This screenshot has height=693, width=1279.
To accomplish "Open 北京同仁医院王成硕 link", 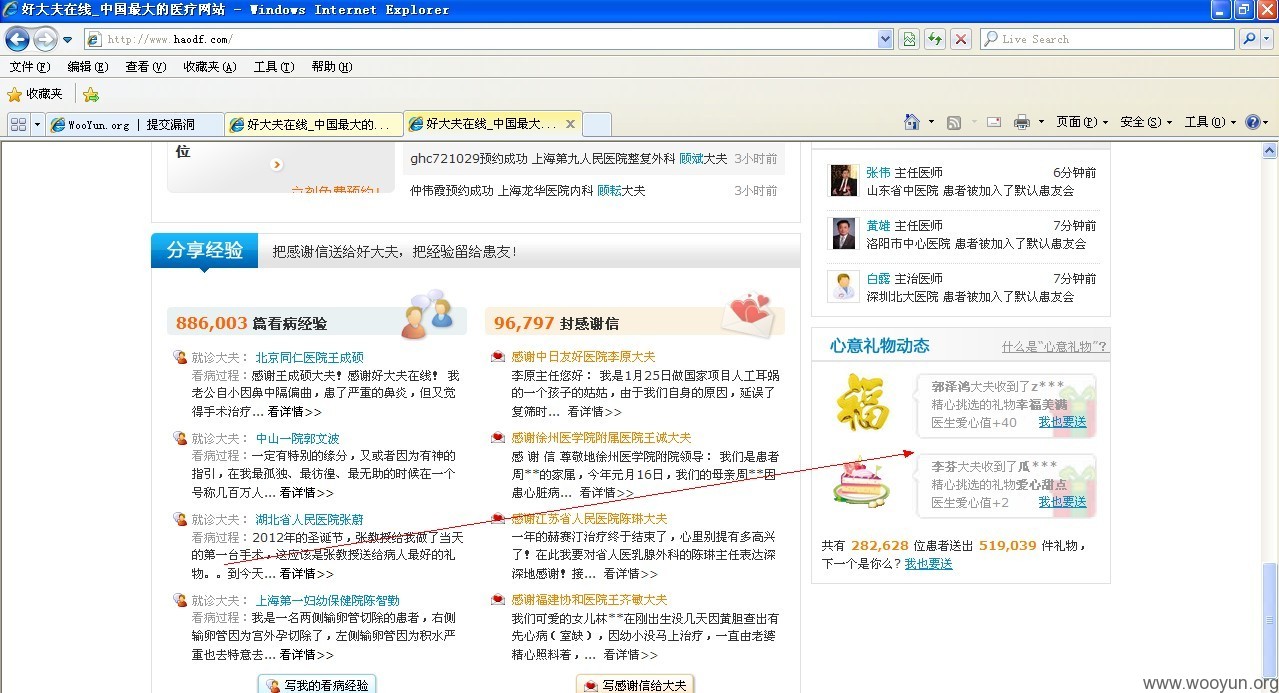I will (x=309, y=357).
